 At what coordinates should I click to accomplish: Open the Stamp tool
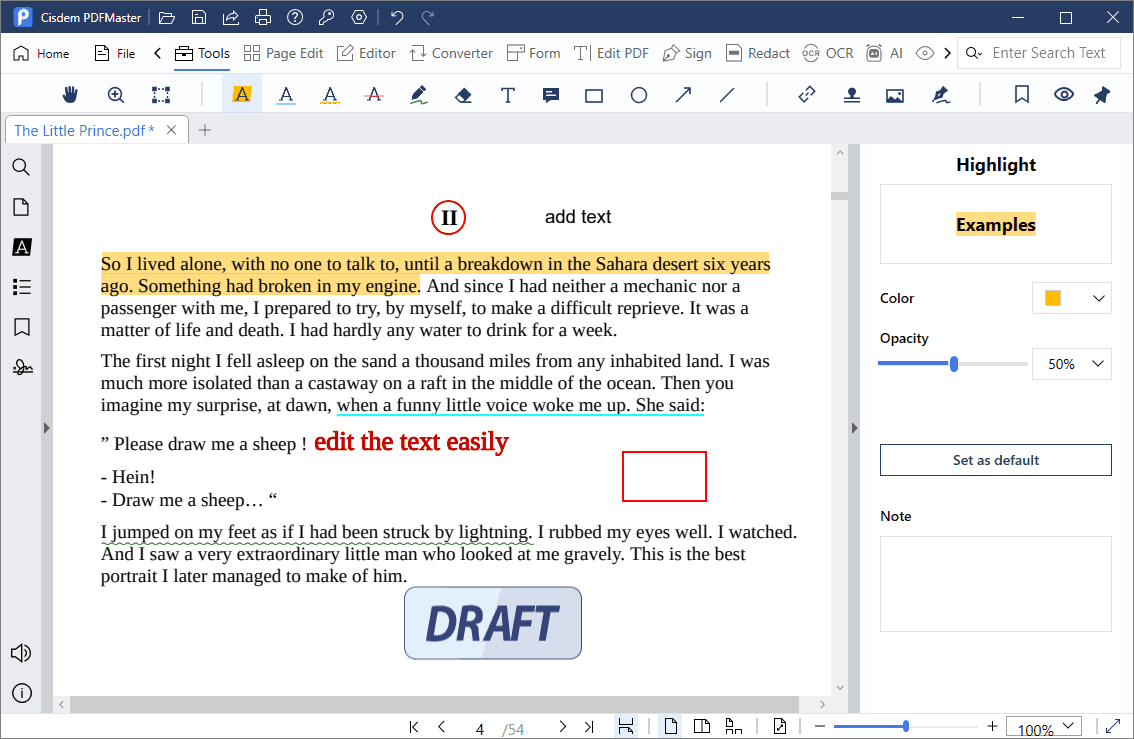pos(852,95)
